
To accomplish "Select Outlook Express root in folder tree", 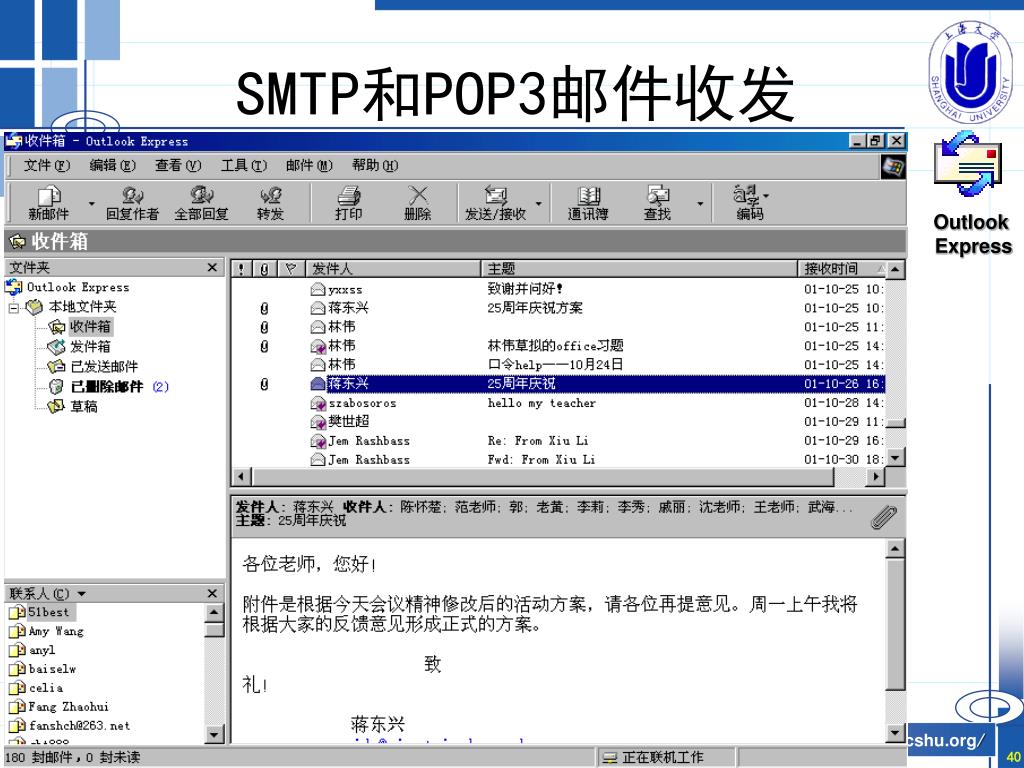I will click(x=67, y=287).
